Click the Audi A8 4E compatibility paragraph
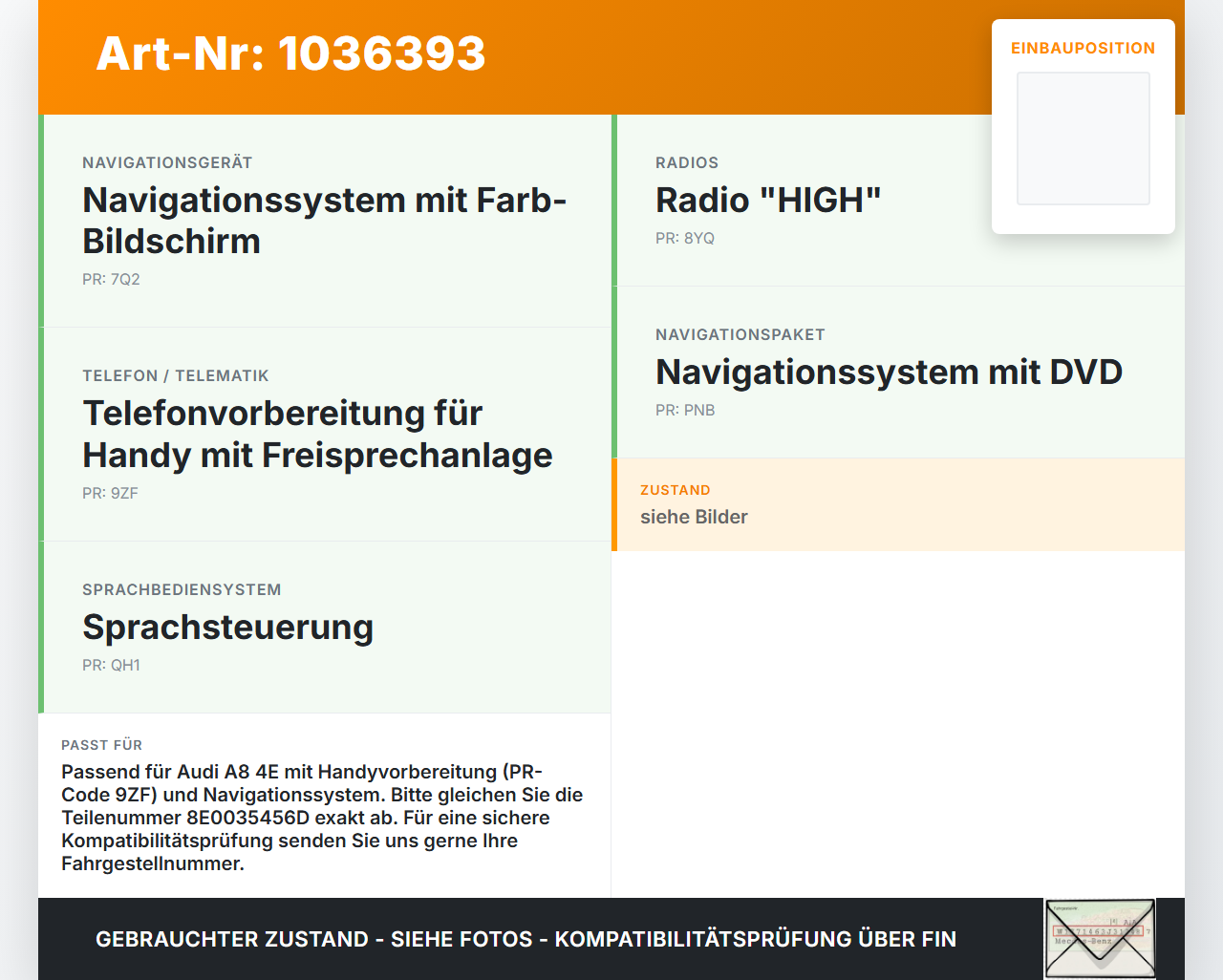1223x980 pixels. click(322, 818)
